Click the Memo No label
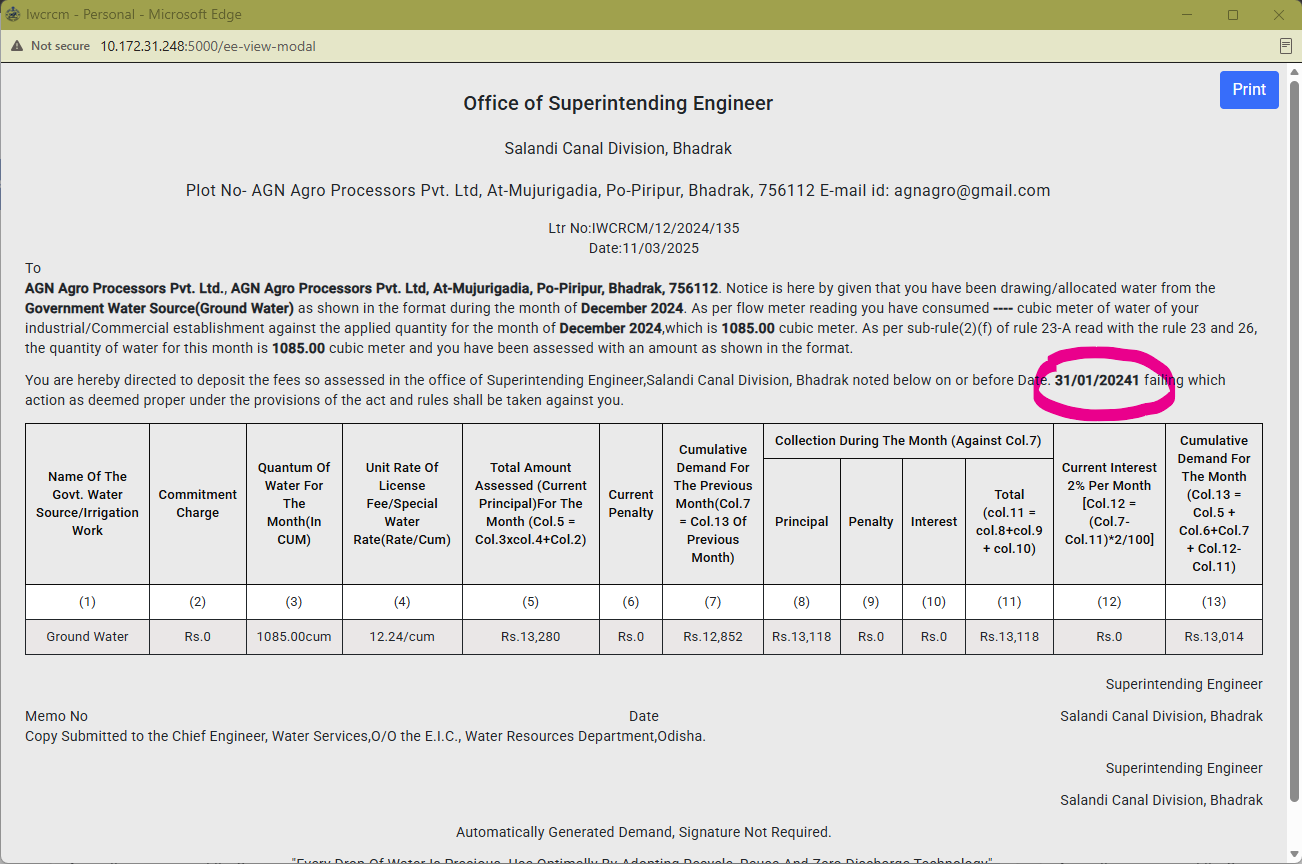The height and width of the screenshot is (864, 1302). [56, 716]
